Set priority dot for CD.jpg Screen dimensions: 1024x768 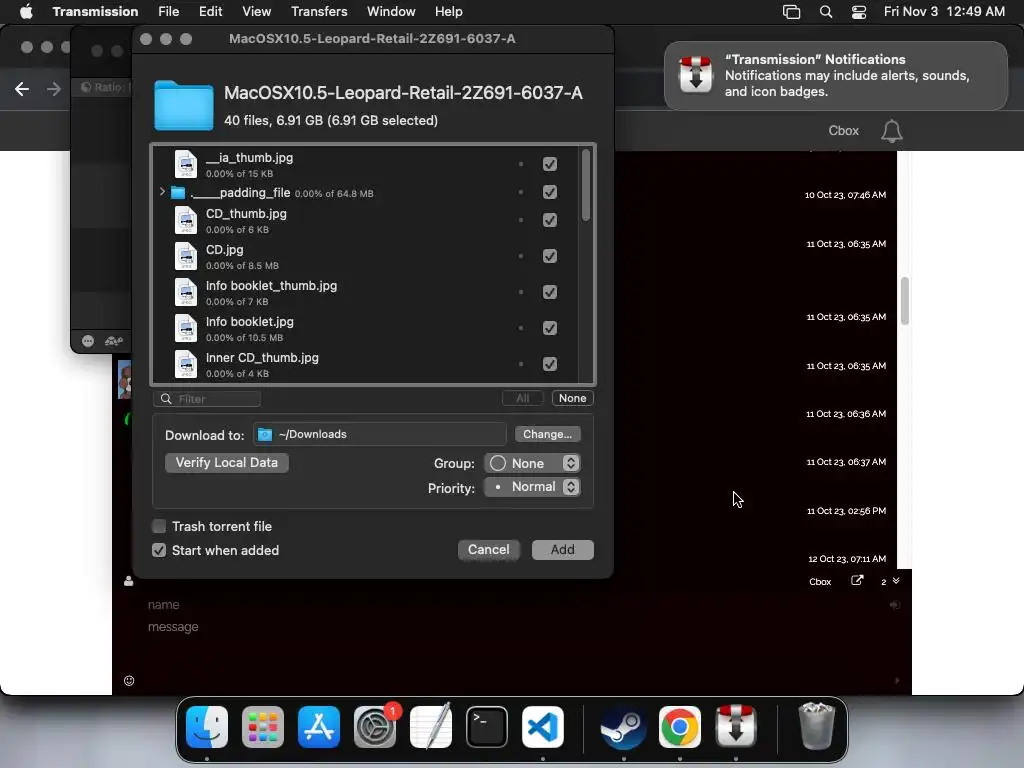[520, 256]
